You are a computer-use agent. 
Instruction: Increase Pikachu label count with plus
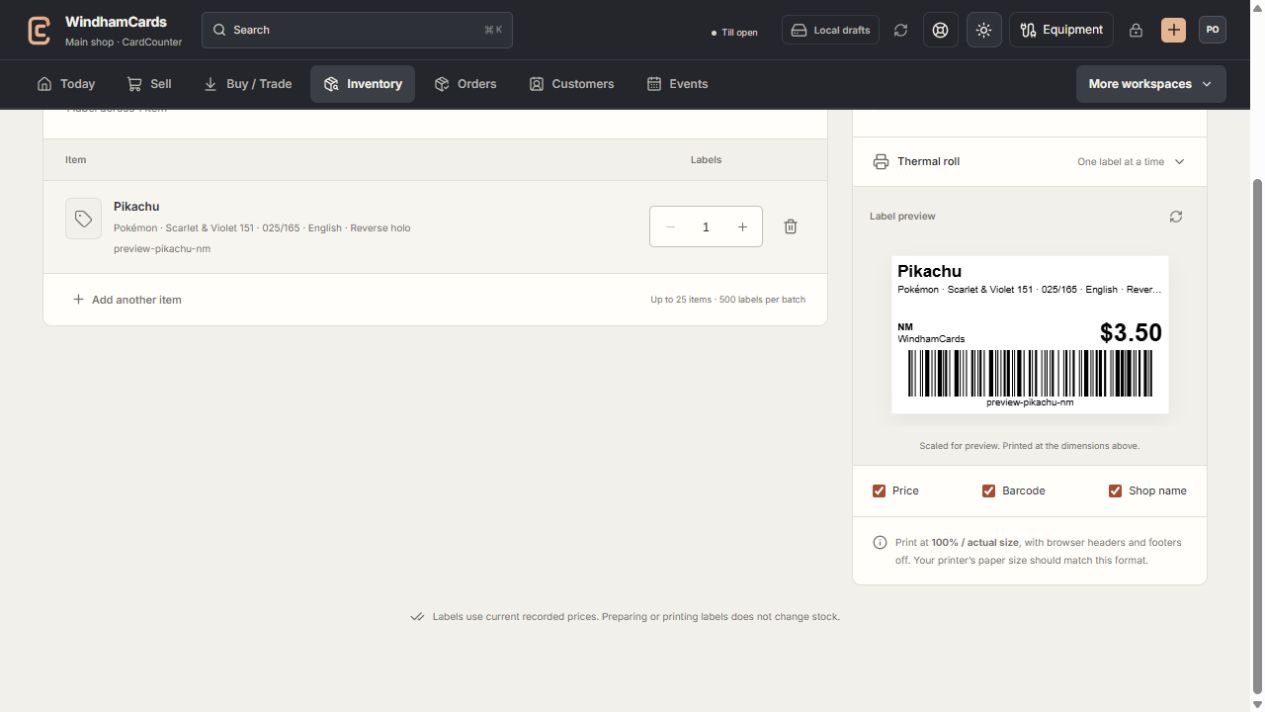742,227
